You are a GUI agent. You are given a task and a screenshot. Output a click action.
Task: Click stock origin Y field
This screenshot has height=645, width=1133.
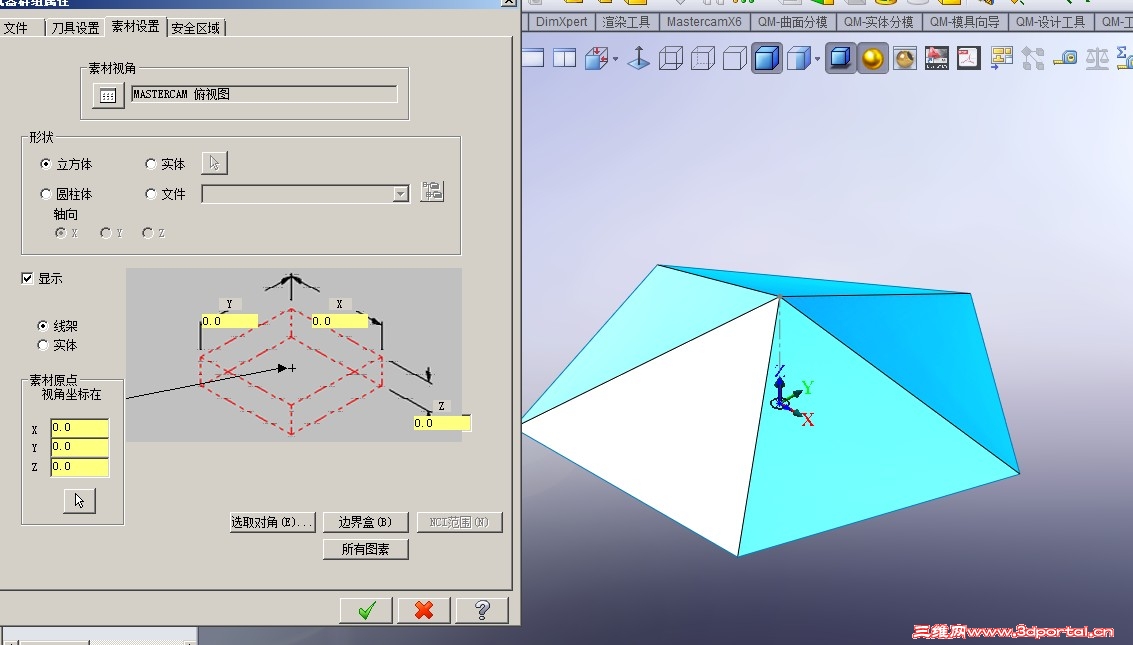[79, 447]
